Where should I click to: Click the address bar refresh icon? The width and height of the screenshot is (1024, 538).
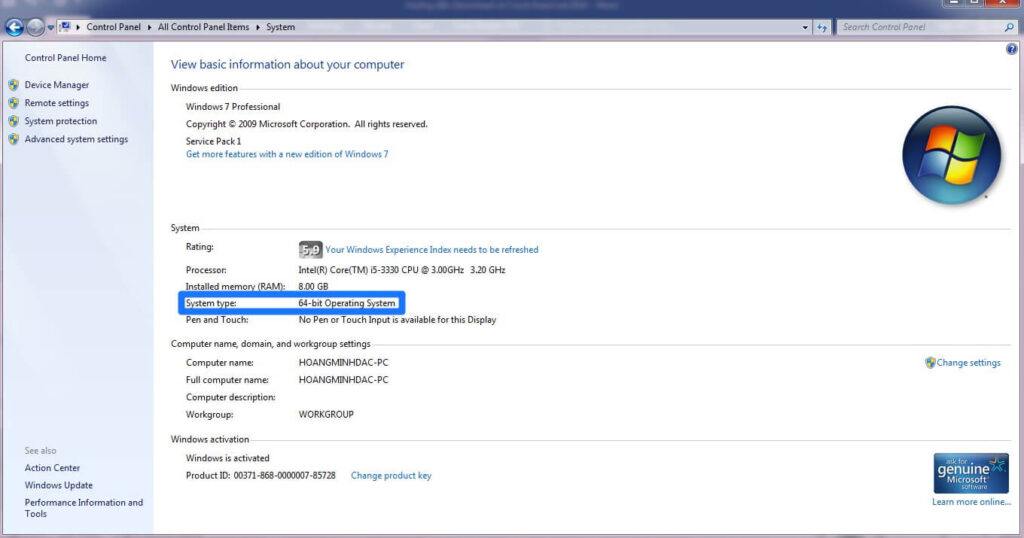tap(822, 27)
